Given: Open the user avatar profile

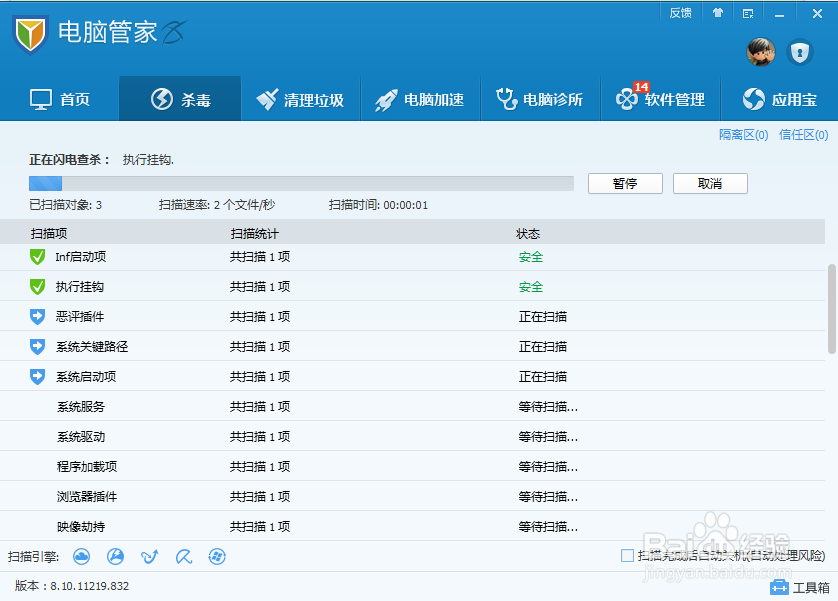Looking at the screenshot, I should coord(761,52).
